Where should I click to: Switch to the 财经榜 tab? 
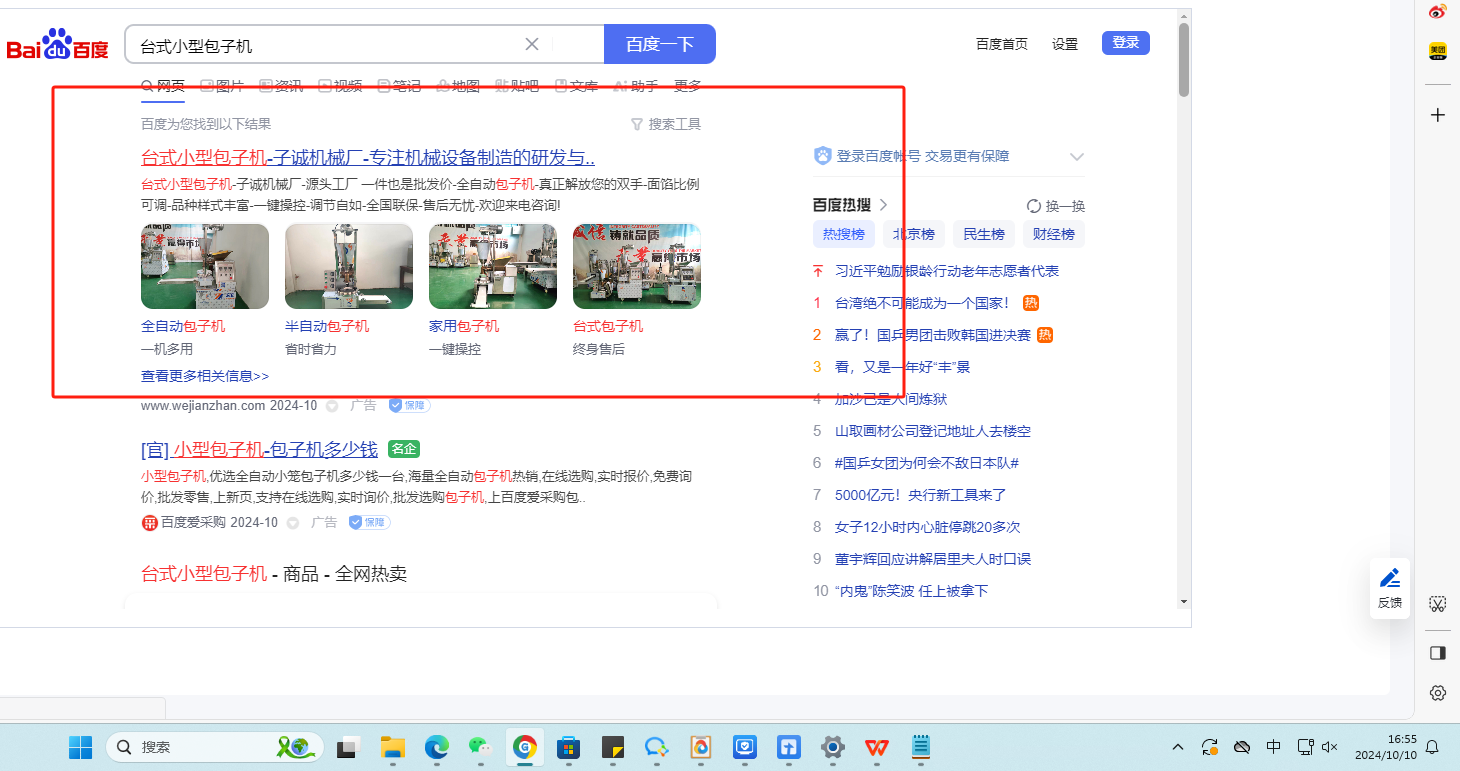pos(1053,234)
